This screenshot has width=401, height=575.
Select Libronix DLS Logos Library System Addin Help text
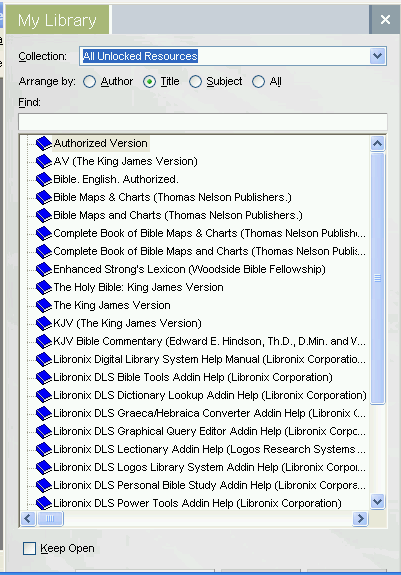(210, 467)
